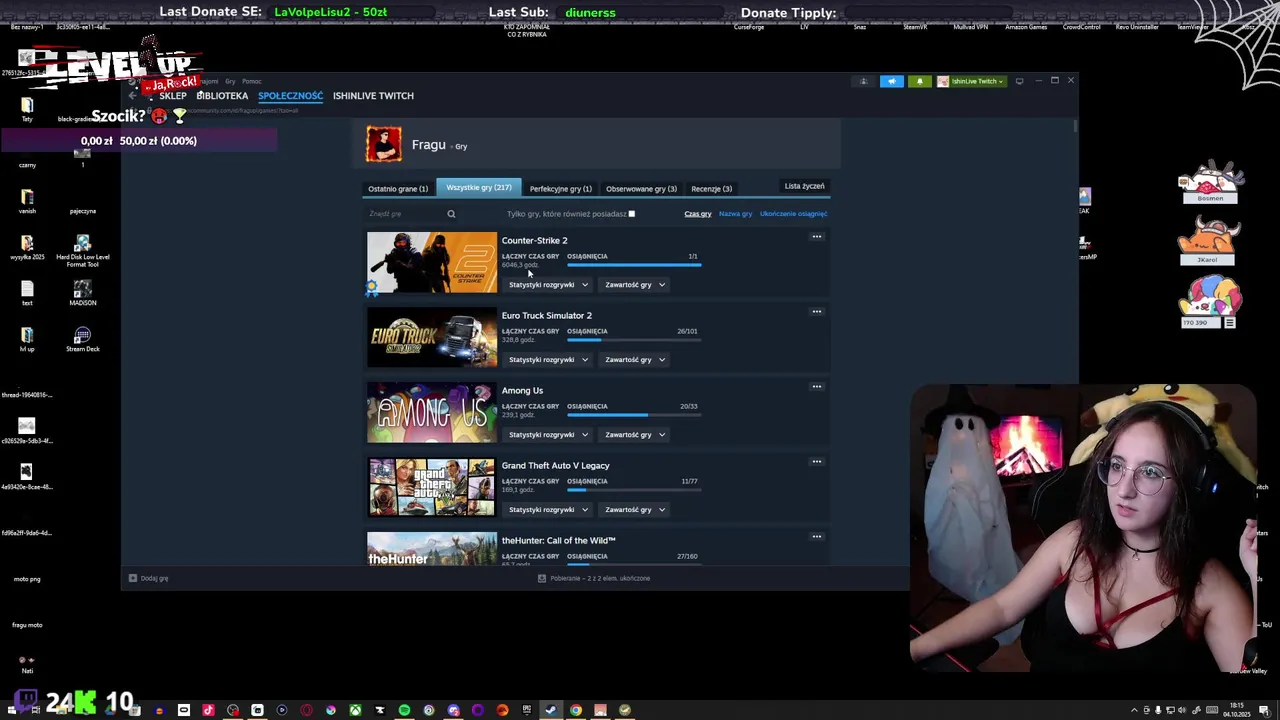The width and height of the screenshot is (1280, 720).
Task: Open options menu for theHunter: Call of the Wild
Action: pos(817,537)
